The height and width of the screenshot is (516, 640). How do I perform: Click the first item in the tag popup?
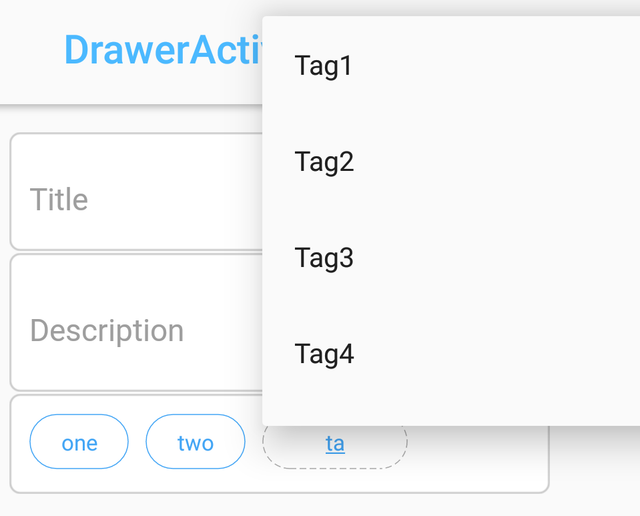(450, 66)
